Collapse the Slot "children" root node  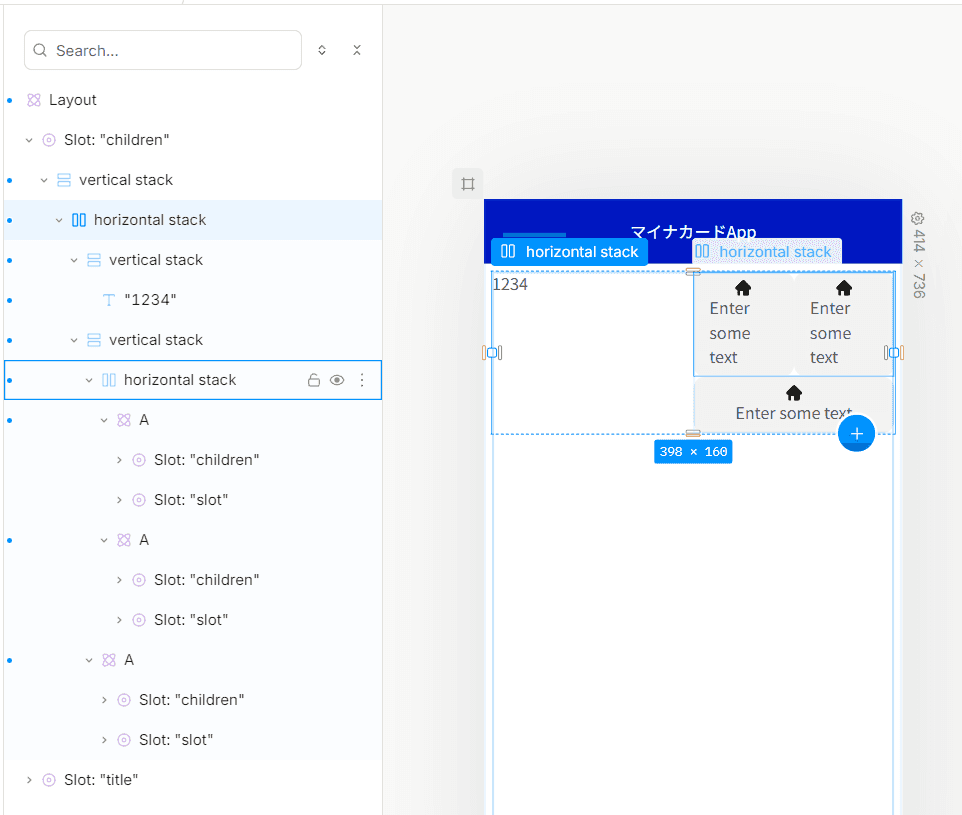click(29, 140)
